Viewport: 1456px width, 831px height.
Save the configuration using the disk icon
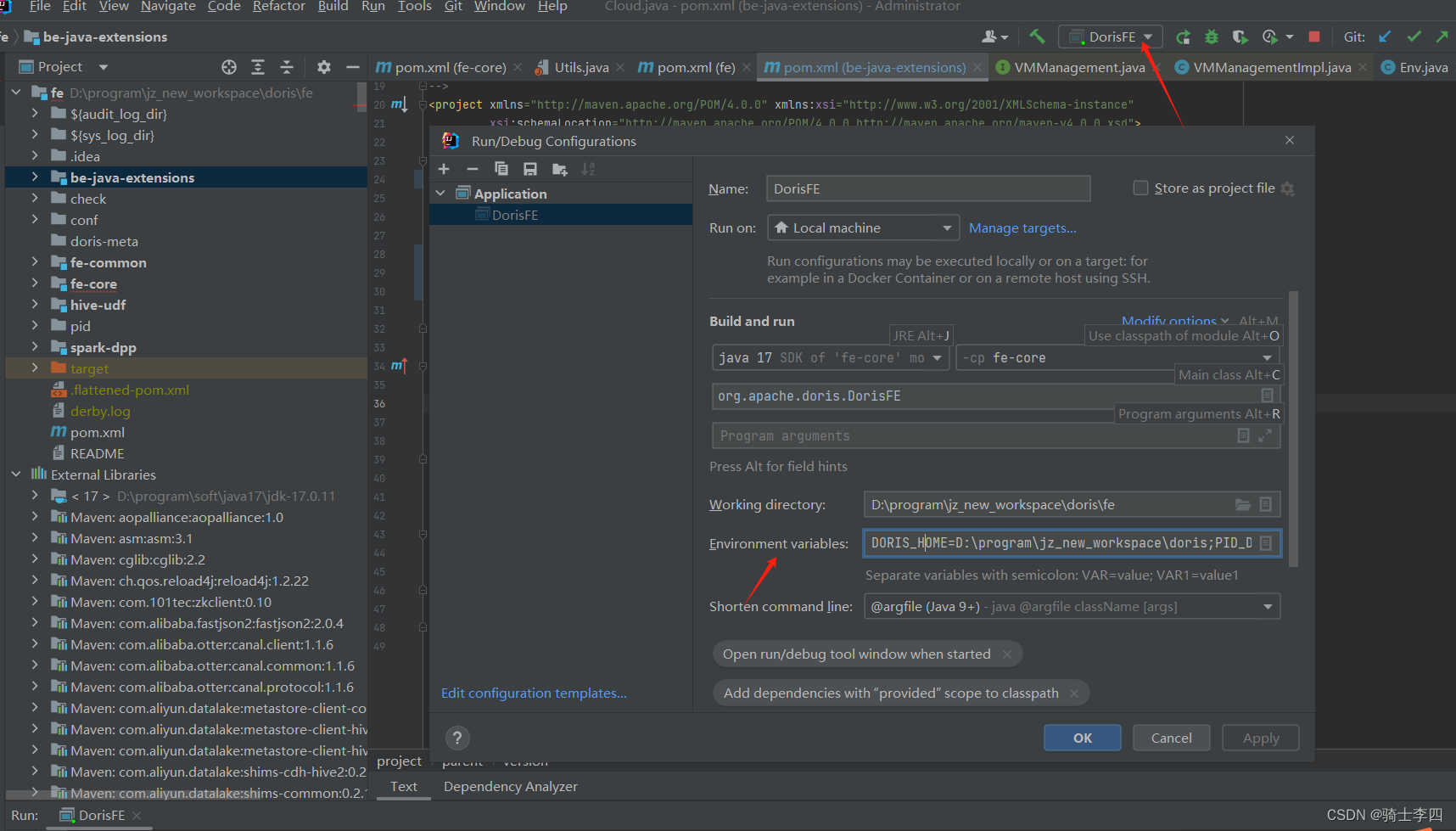(x=530, y=169)
